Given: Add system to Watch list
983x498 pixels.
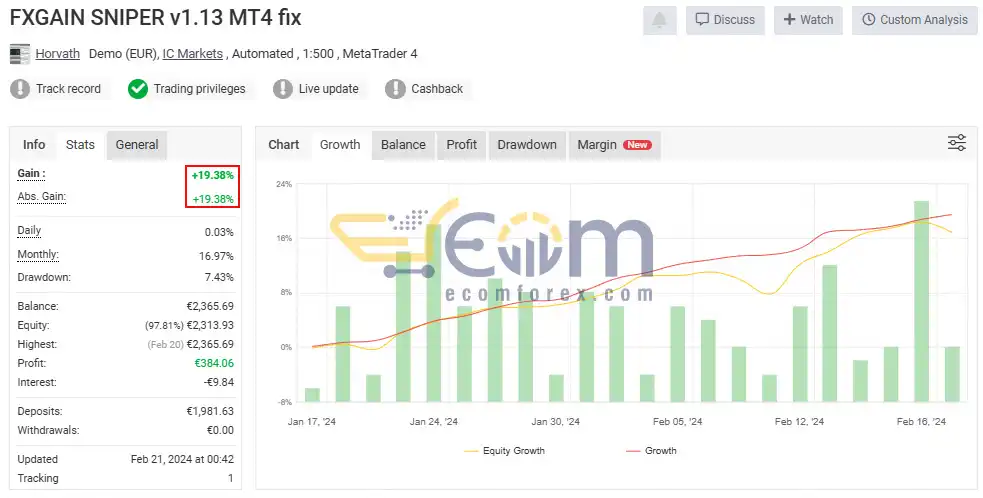Looking at the screenshot, I should [x=808, y=20].
